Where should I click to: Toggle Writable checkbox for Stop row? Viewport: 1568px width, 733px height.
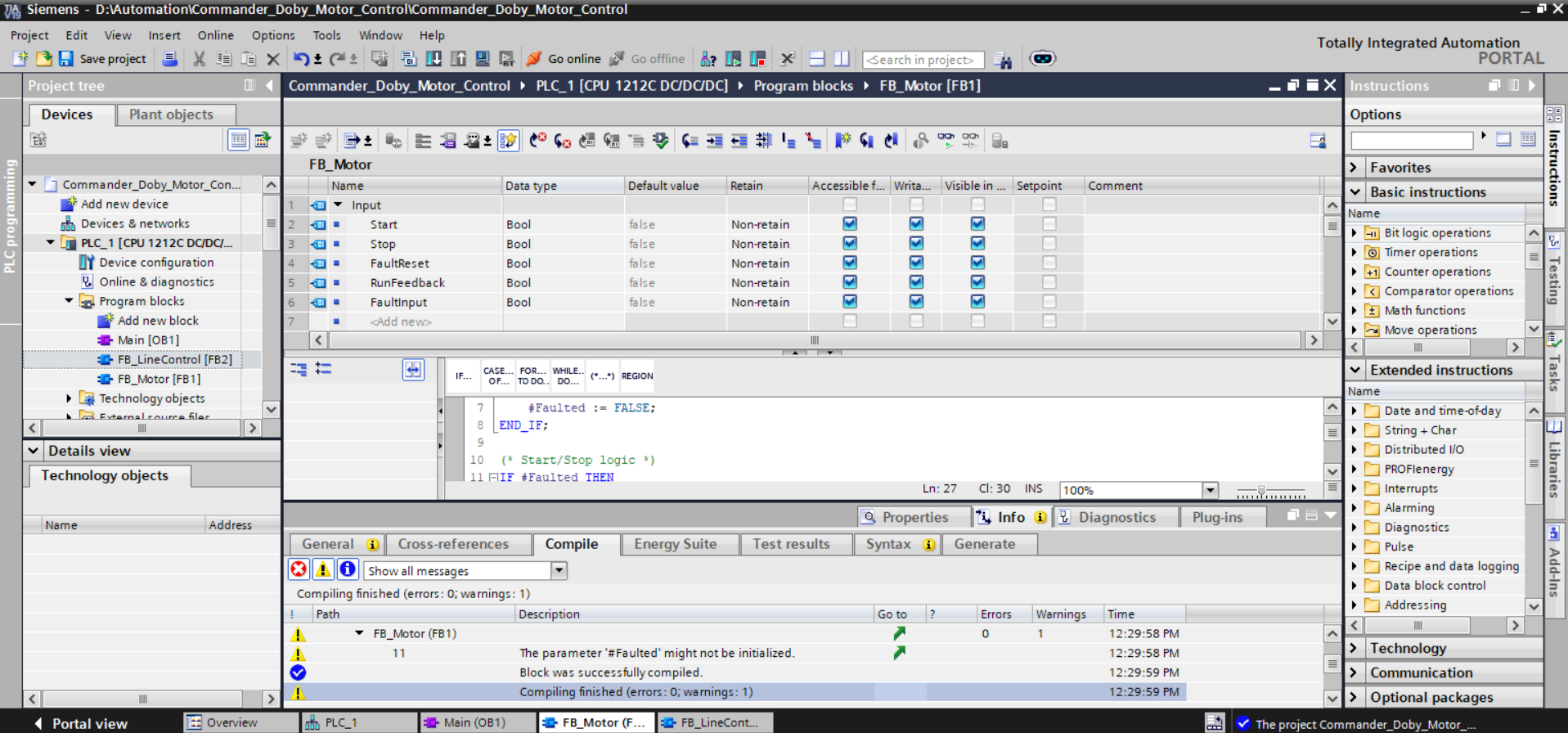[916, 243]
